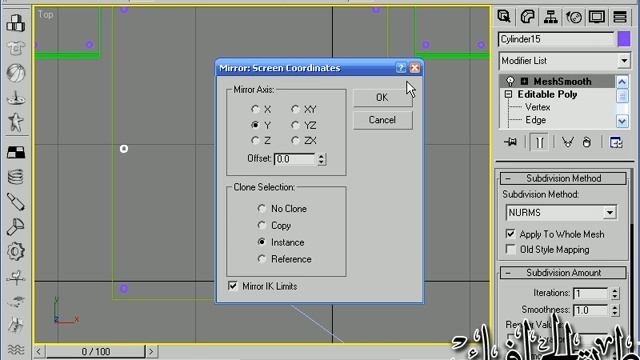This screenshot has height=360, width=640.
Task: Click the gear-shaped Motor icon
Action: 16,251
